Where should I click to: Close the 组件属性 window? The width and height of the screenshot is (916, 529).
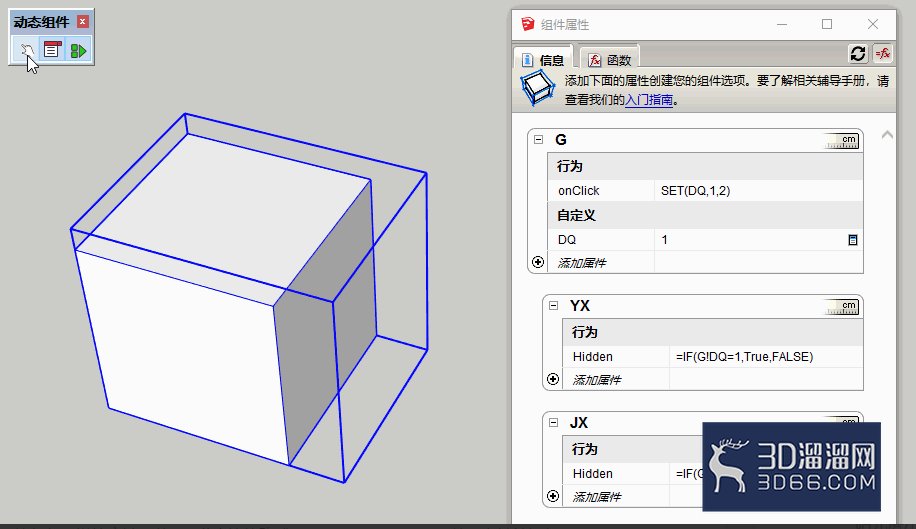coord(873,24)
